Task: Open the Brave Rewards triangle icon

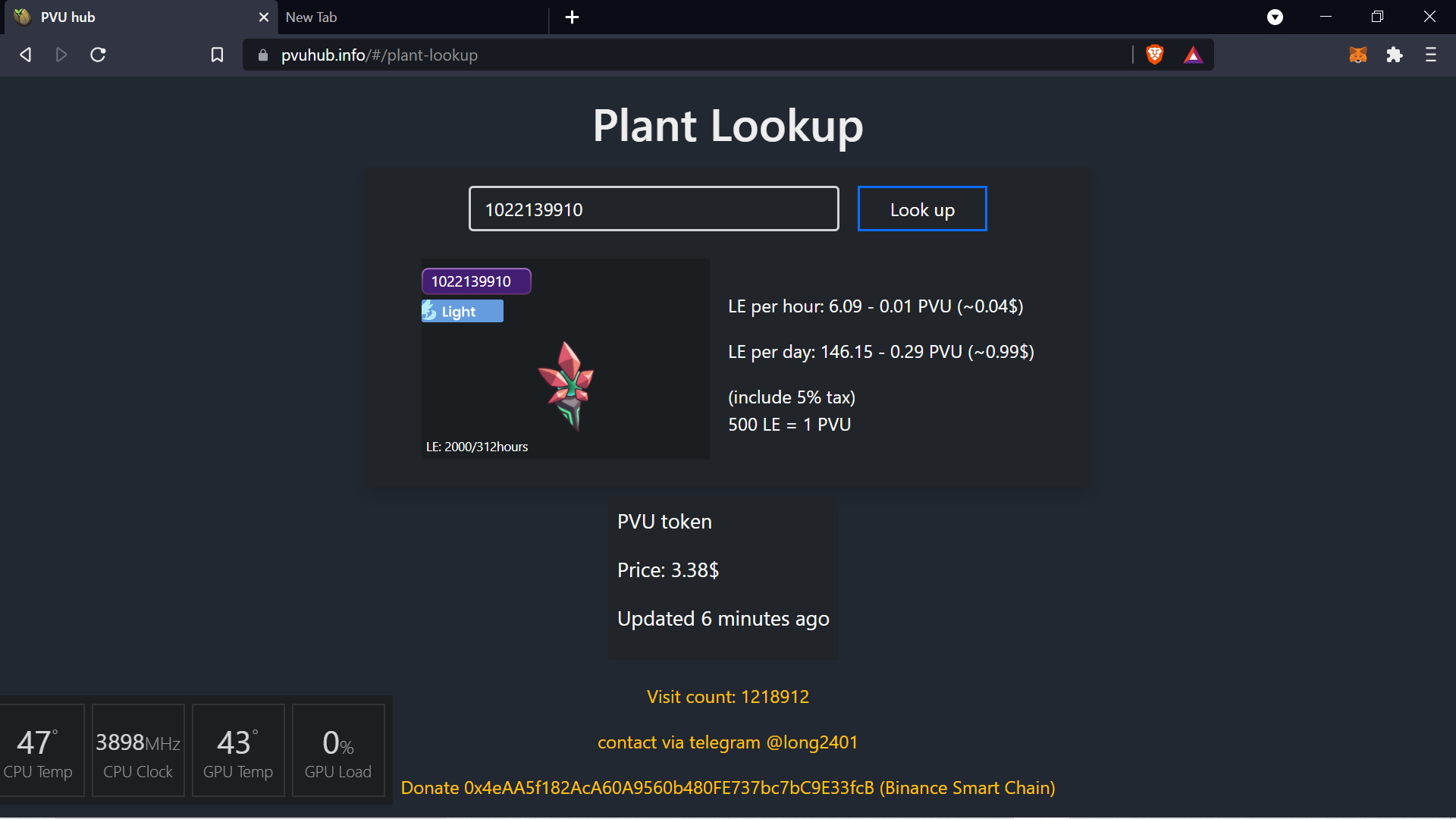Action: click(x=1193, y=55)
